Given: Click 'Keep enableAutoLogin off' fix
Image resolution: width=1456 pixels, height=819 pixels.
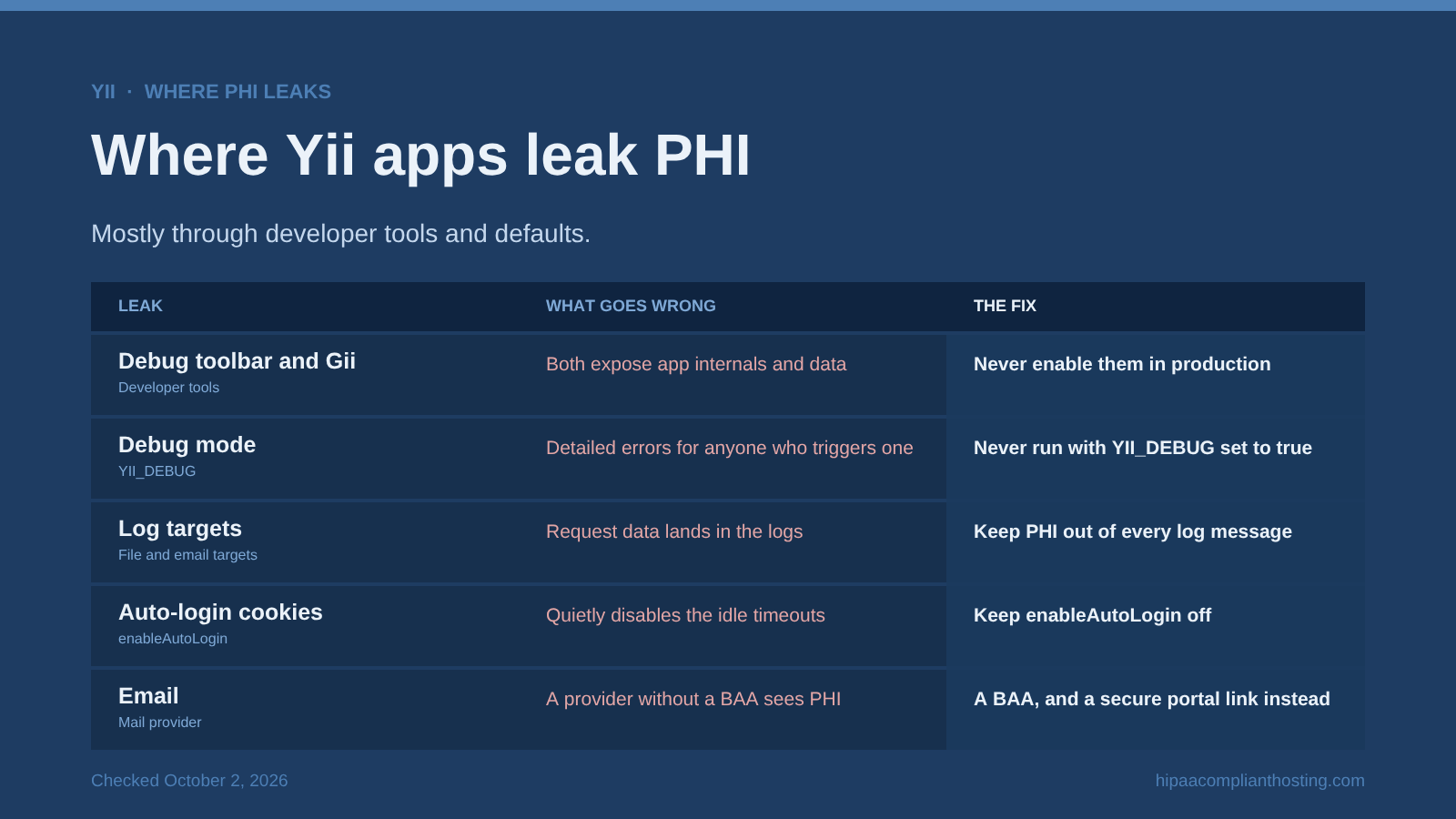Looking at the screenshot, I should point(1092,615).
